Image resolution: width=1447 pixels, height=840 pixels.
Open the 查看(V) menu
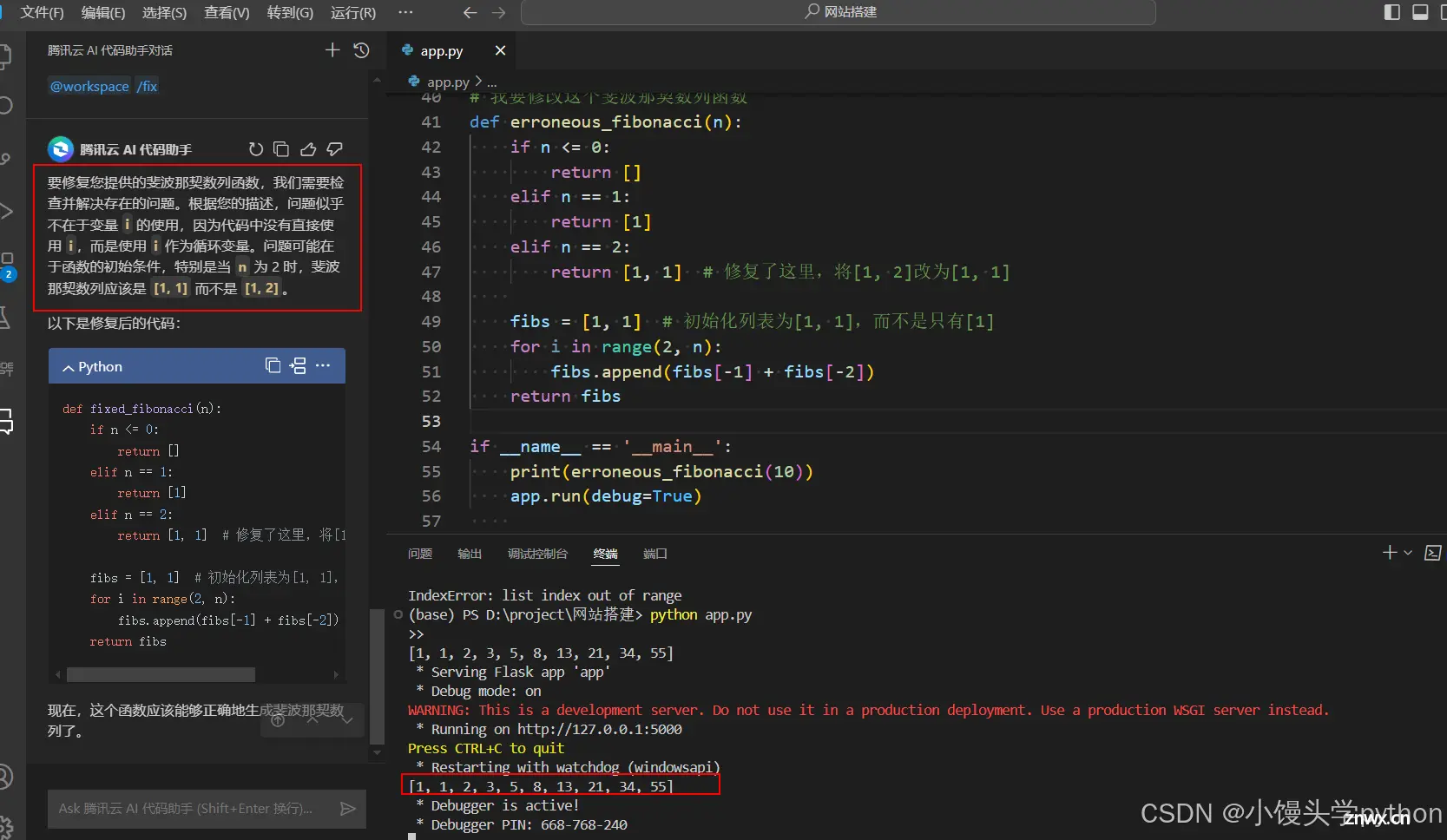coord(227,12)
